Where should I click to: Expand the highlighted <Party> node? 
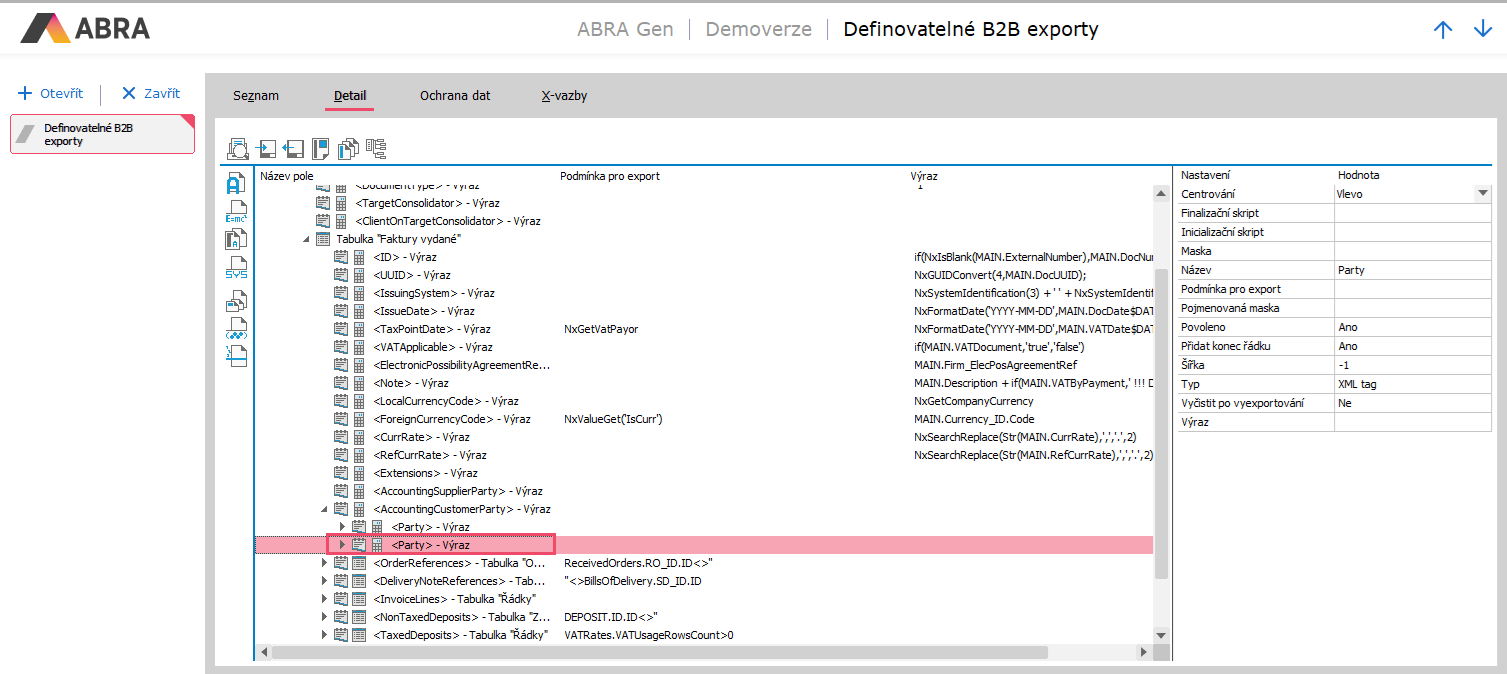click(x=342, y=545)
